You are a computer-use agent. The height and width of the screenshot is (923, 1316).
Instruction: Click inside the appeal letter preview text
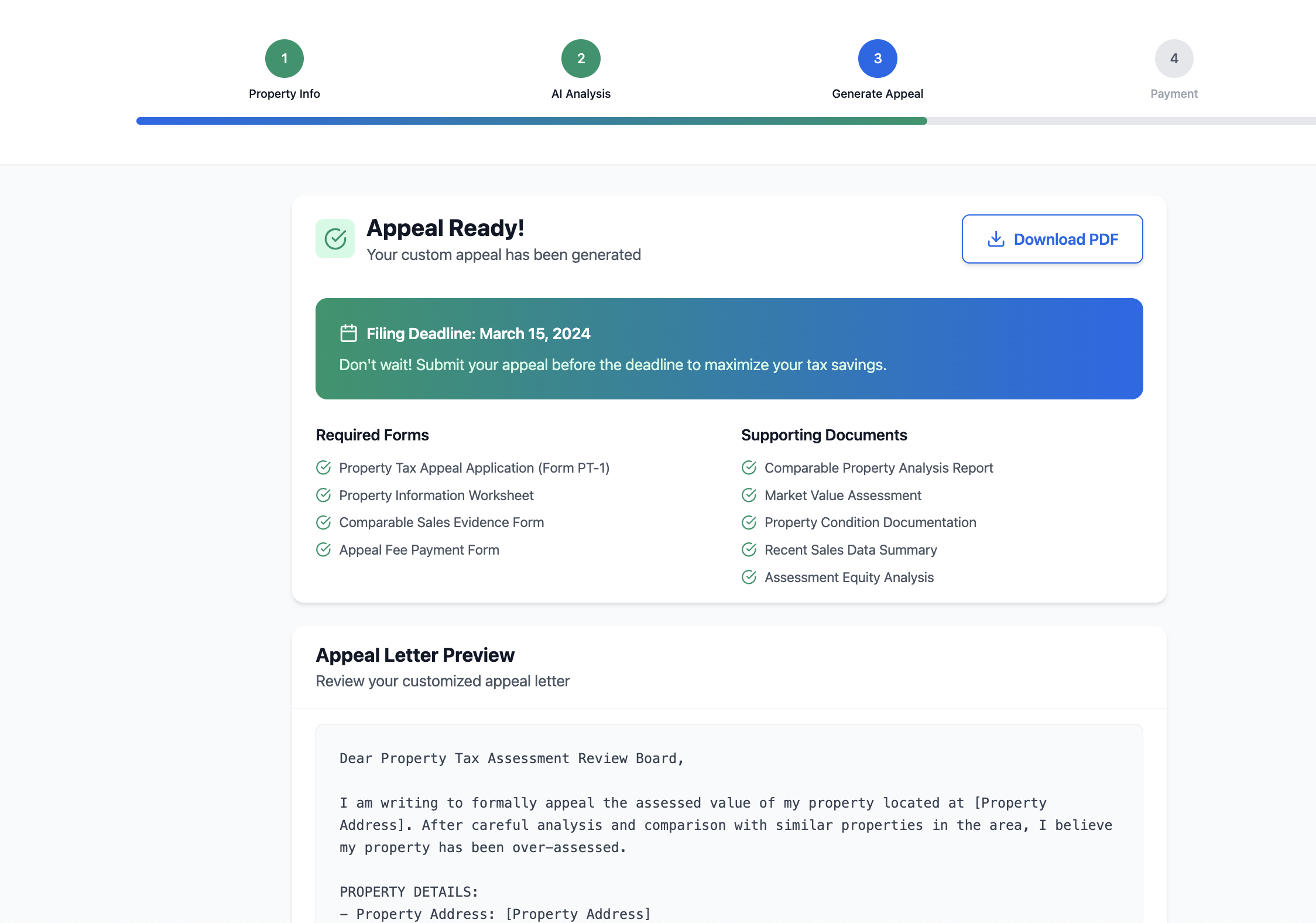[726, 825]
